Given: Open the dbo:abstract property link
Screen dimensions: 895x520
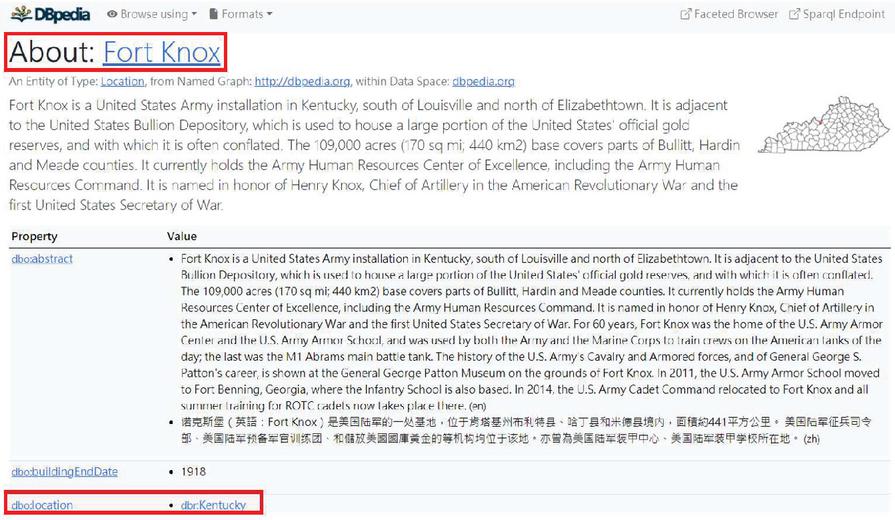Looking at the screenshot, I should point(42,259).
